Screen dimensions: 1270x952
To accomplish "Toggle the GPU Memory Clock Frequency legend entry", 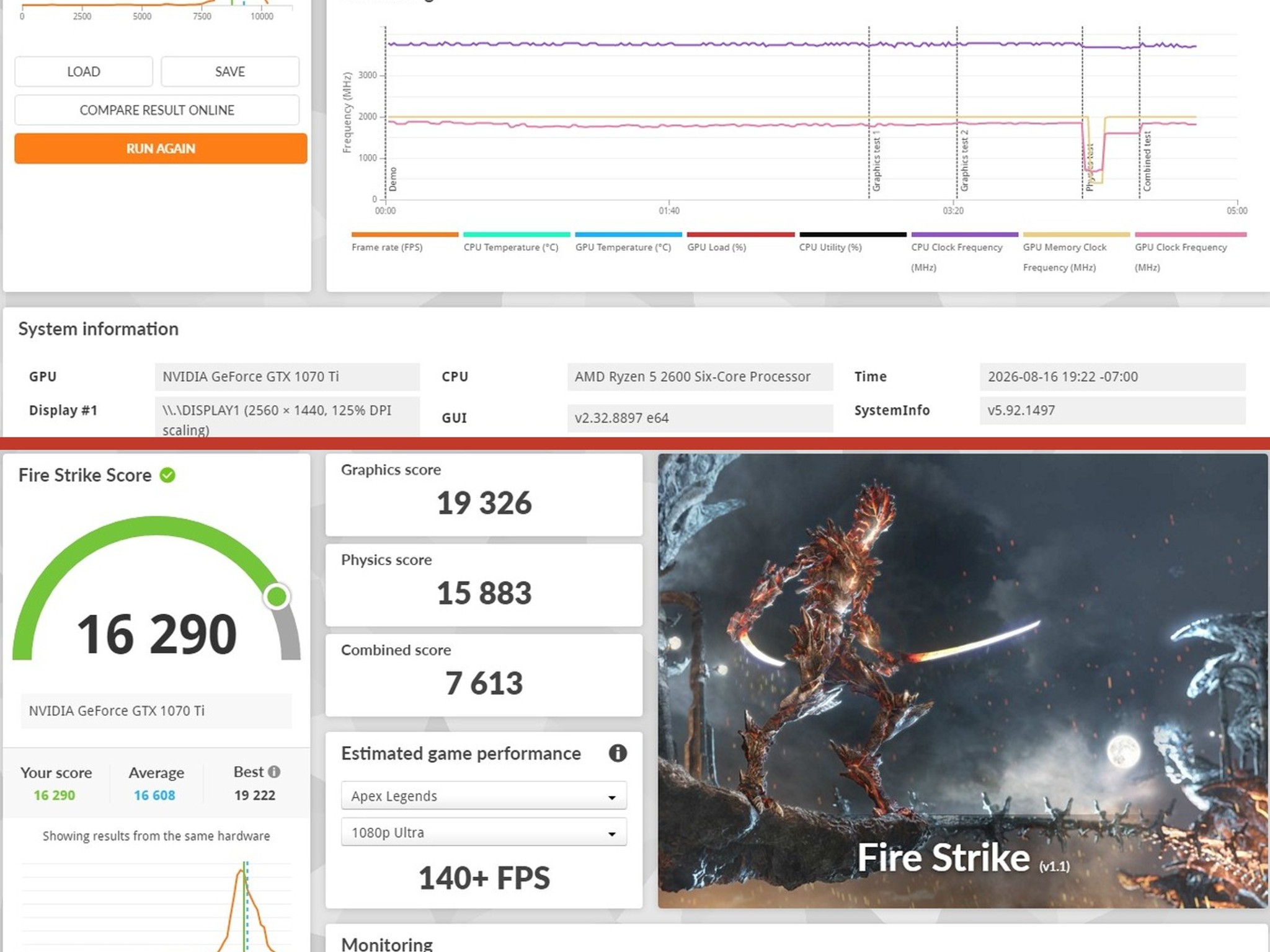I will pyautogui.click(x=1076, y=253).
